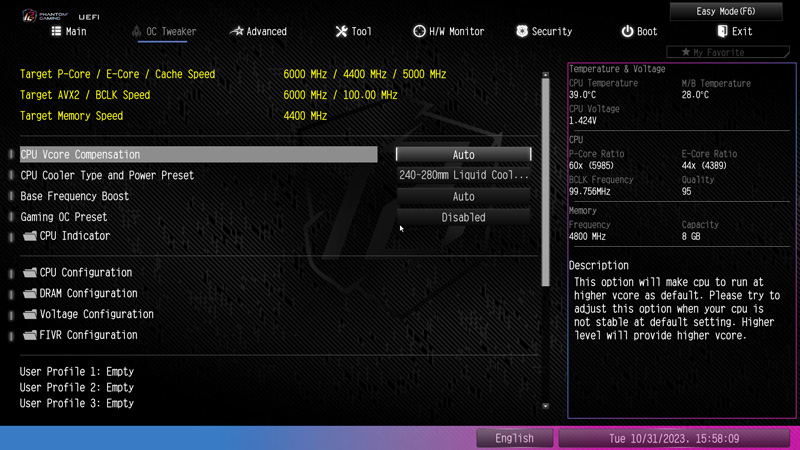Open Base Frequency Boost Auto dropdown
Image resolution: width=800 pixels, height=450 pixels.
tap(463, 196)
